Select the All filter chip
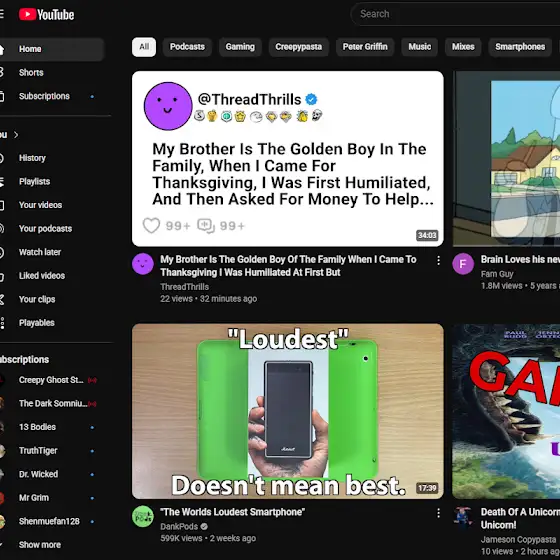This screenshot has width=560, height=560. [144, 47]
